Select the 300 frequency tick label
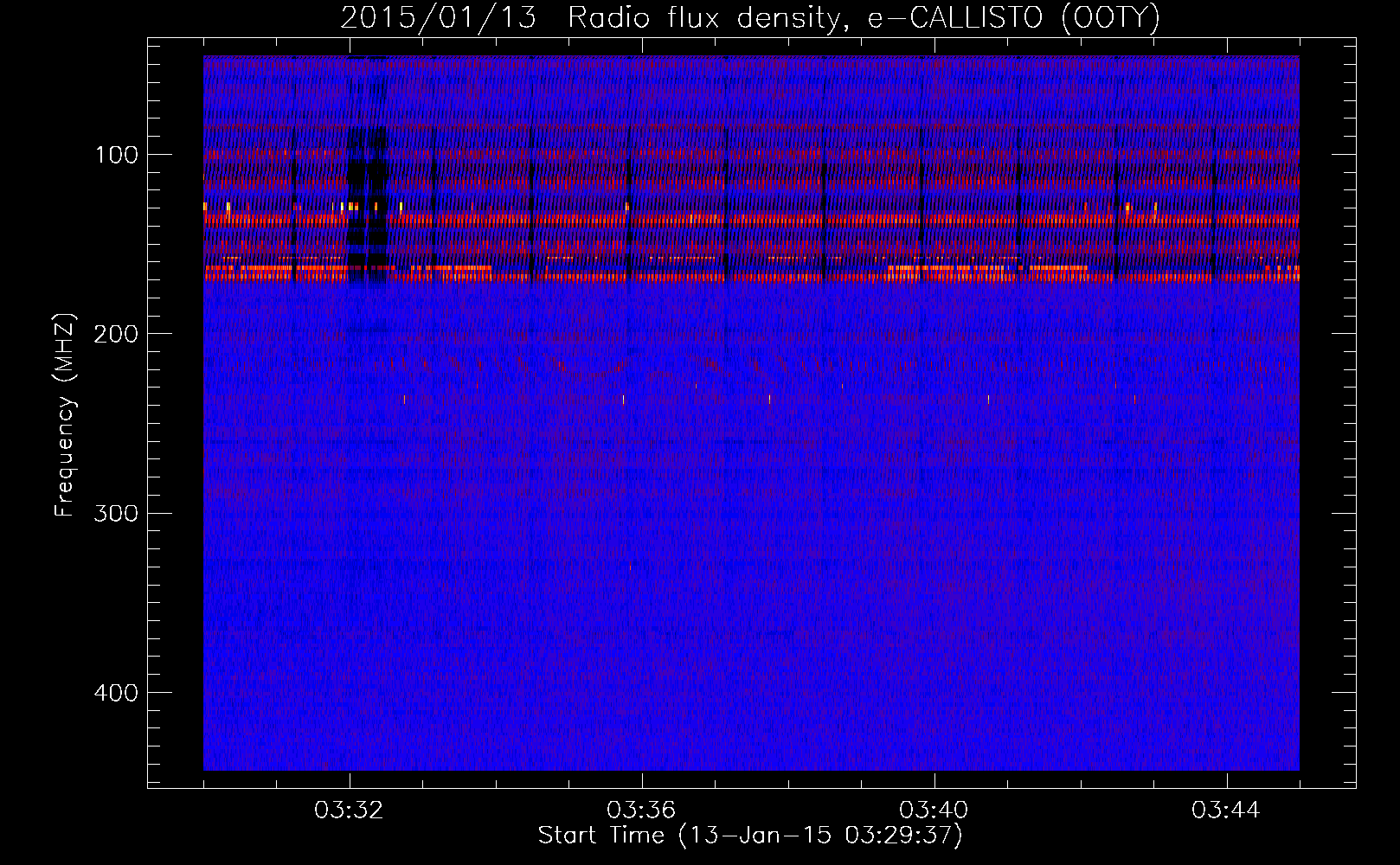The image size is (1400, 865). coord(117,513)
